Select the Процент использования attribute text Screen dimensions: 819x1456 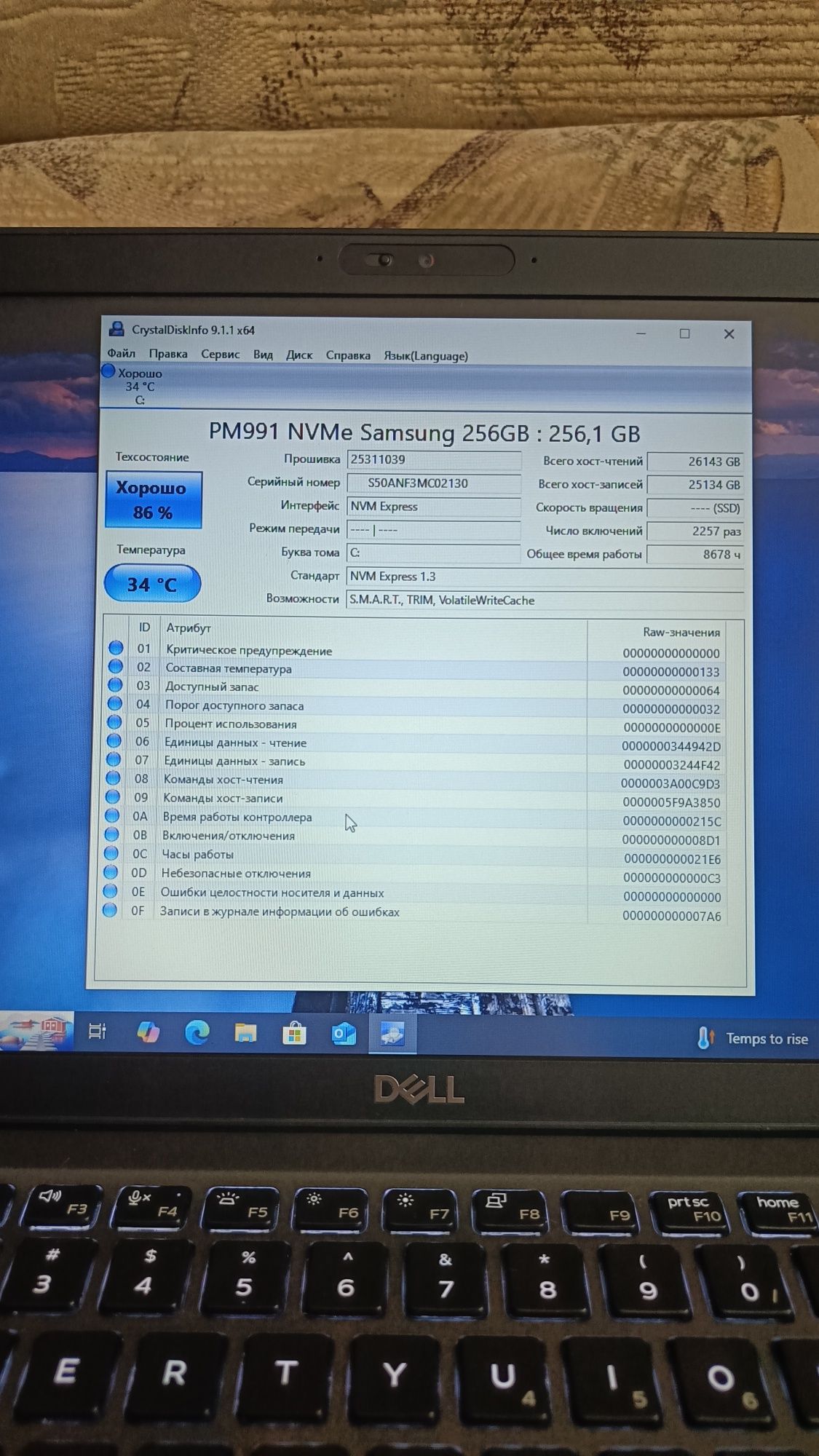[231, 724]
